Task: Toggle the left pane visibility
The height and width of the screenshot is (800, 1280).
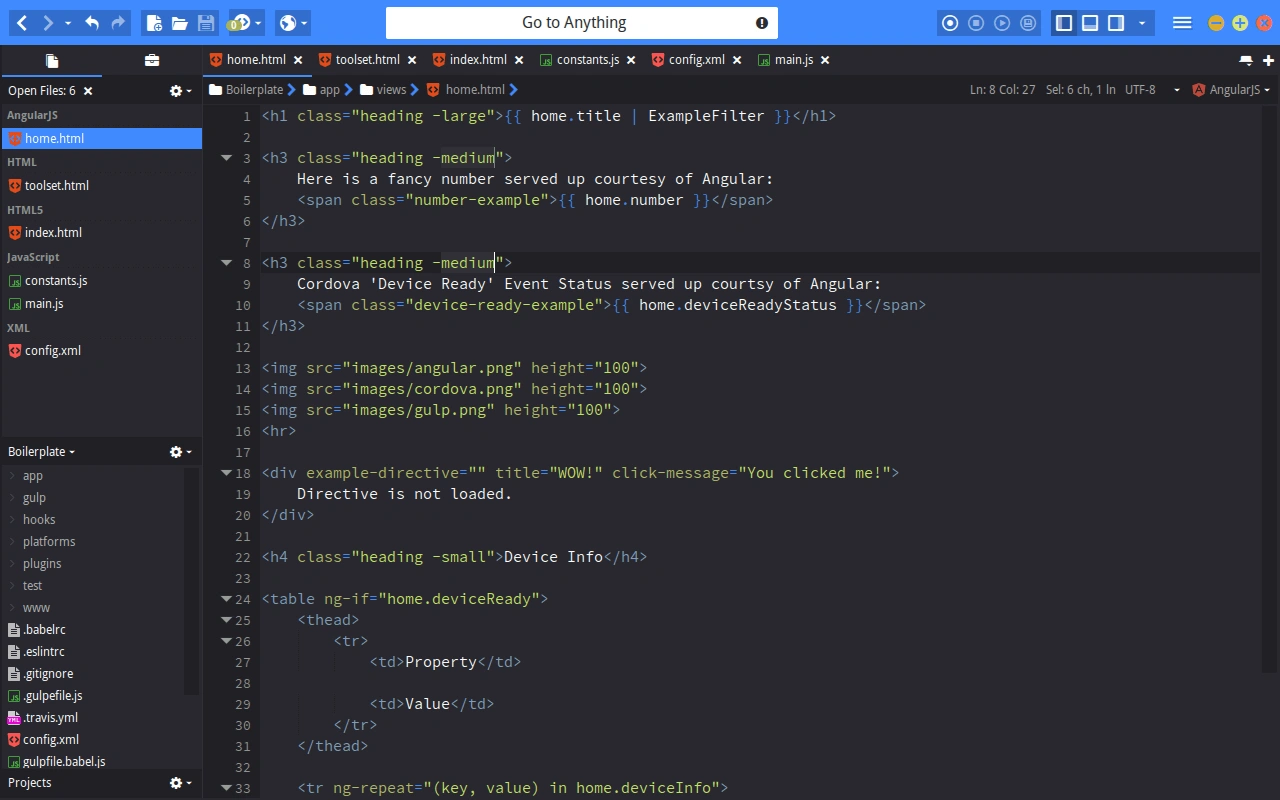Action: tap(1064, 22)
